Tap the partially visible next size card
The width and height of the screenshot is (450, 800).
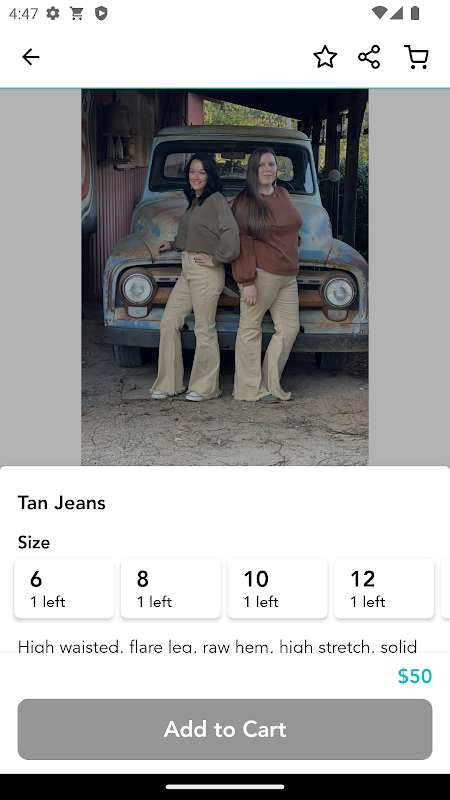pyautogui.click(x=445, y=588)
